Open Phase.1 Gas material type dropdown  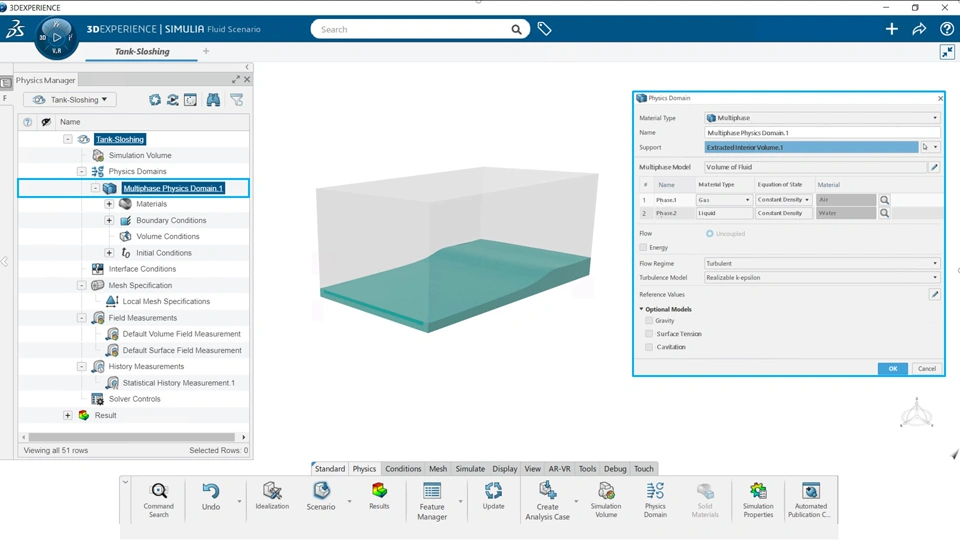point(724,200)
